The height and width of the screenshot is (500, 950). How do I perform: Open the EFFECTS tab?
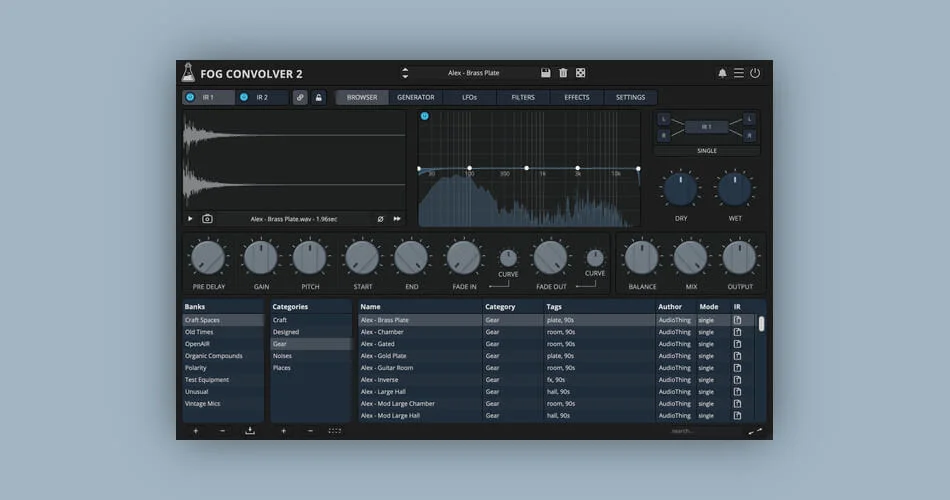577,97
